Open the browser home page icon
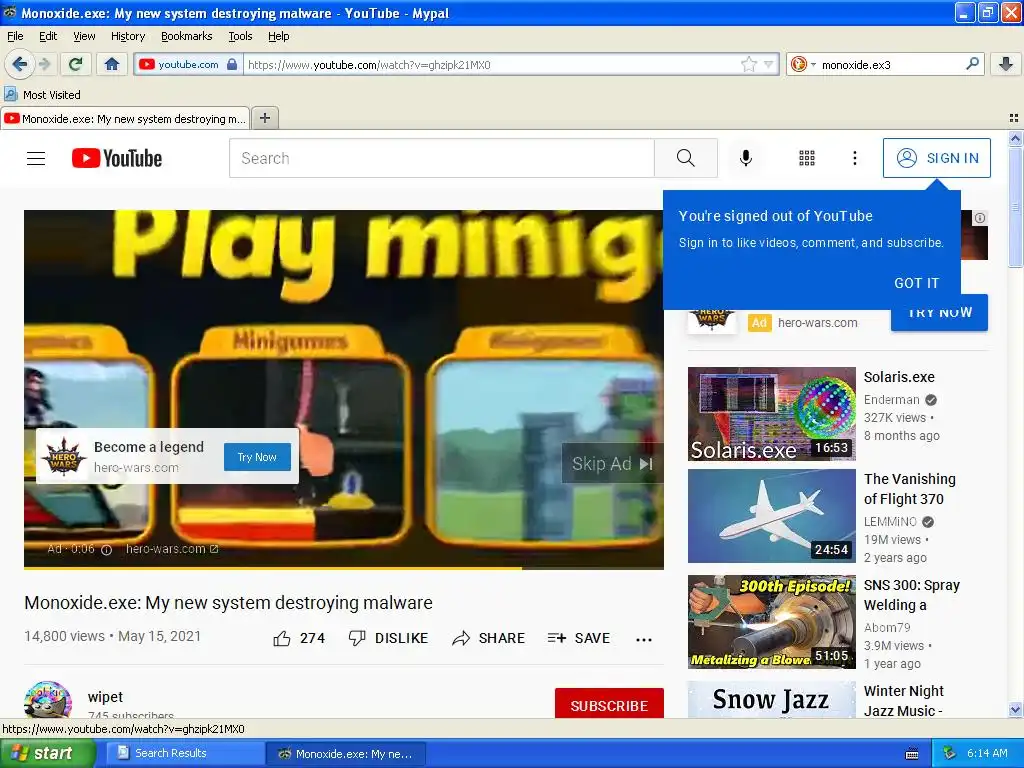This screenshot has width=1024, height=768. (x=112, y=64)
